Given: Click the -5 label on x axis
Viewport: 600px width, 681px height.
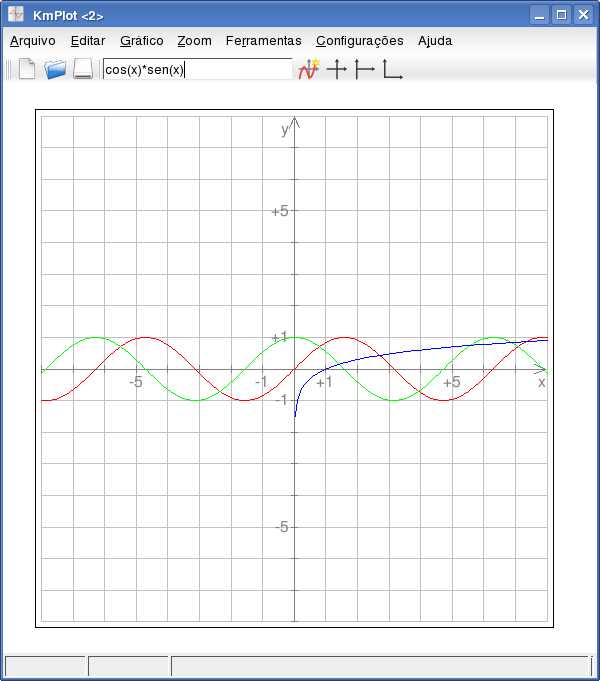Looking at the screenshot, I should tap(136, 382).
